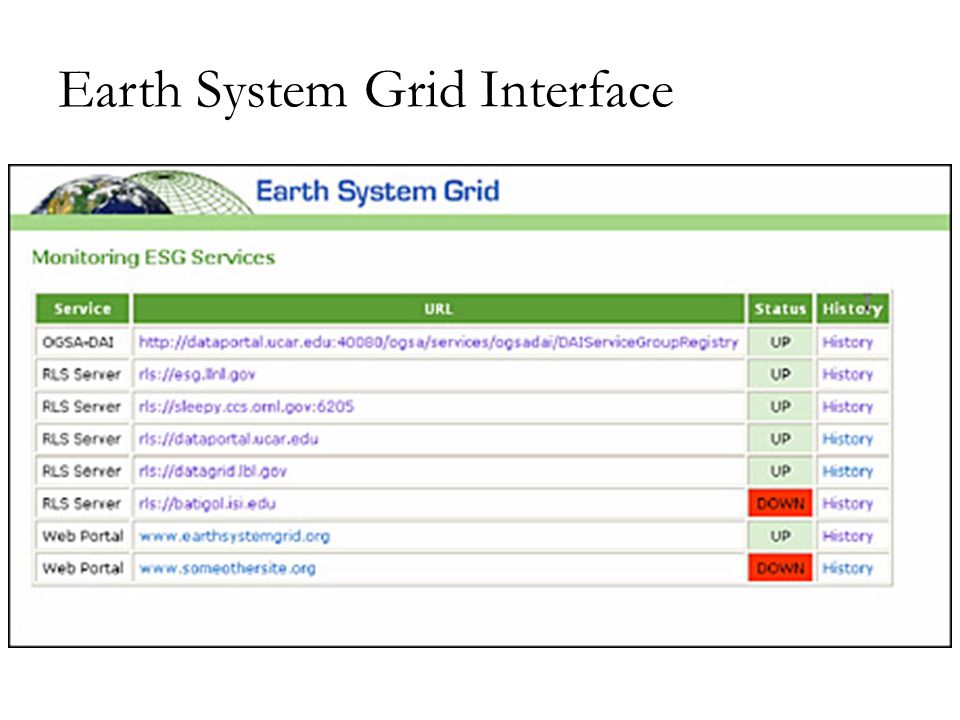Click the DOWN status for rls://batgol.isi.edu
960x720 pixels.
coord(780,503)
